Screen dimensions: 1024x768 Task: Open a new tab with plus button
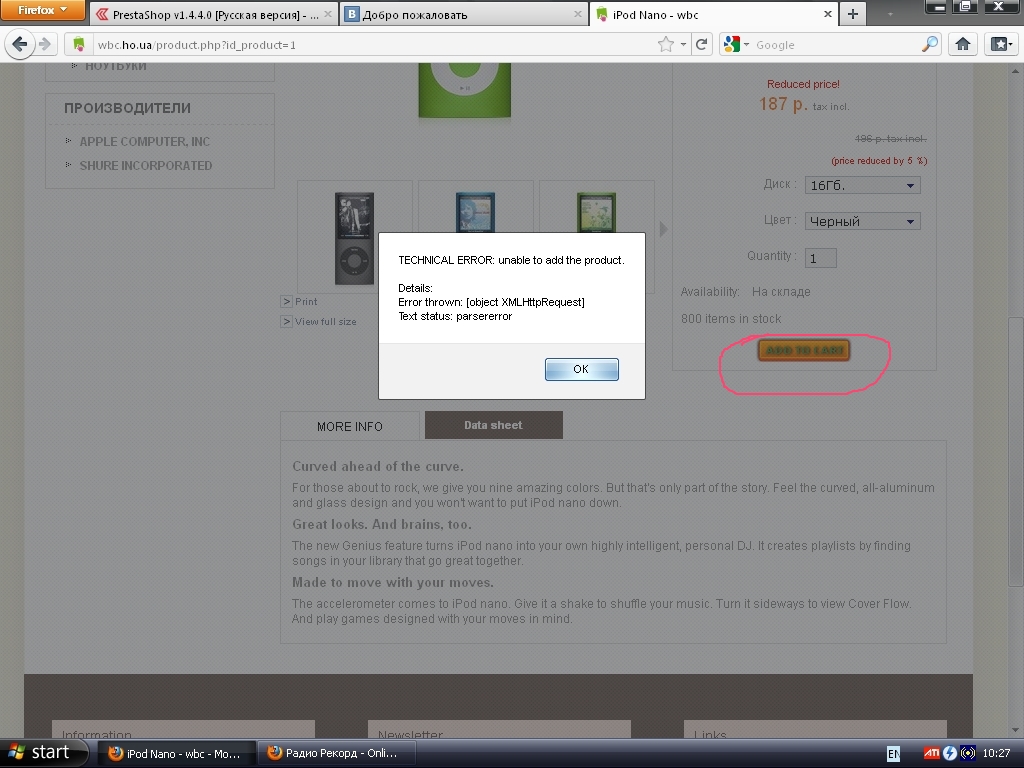pyautogui.click(x=853, y=14)
